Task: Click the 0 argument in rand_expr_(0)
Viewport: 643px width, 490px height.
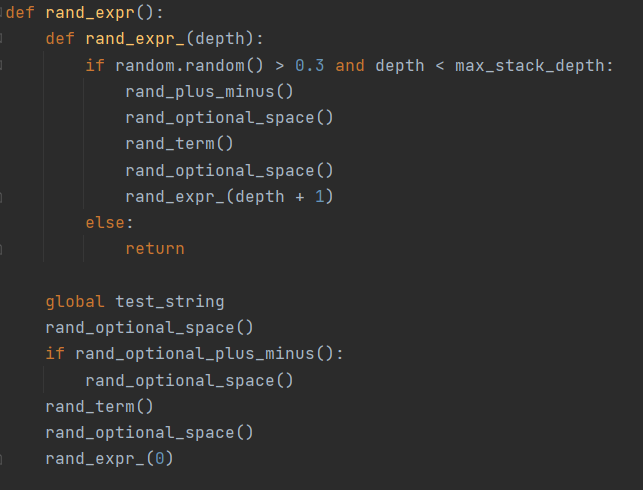Action: tap(159, 459)
